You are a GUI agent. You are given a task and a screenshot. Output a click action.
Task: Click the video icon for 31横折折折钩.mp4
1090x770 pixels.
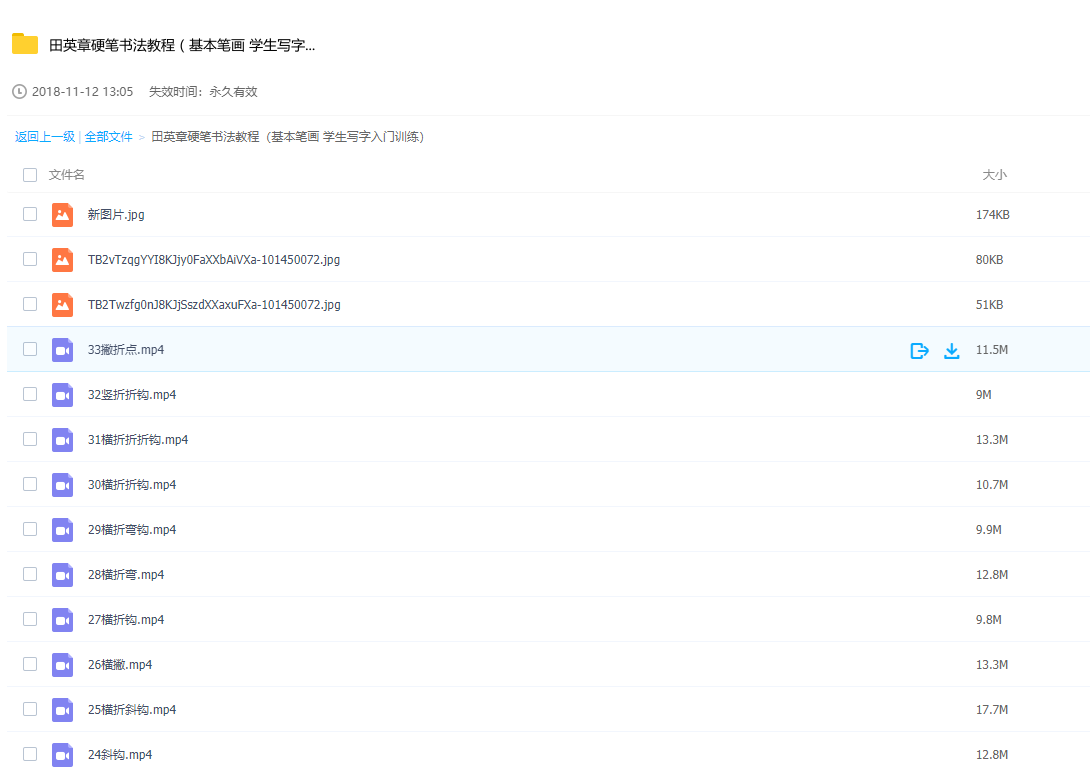(x=63, y=440)
